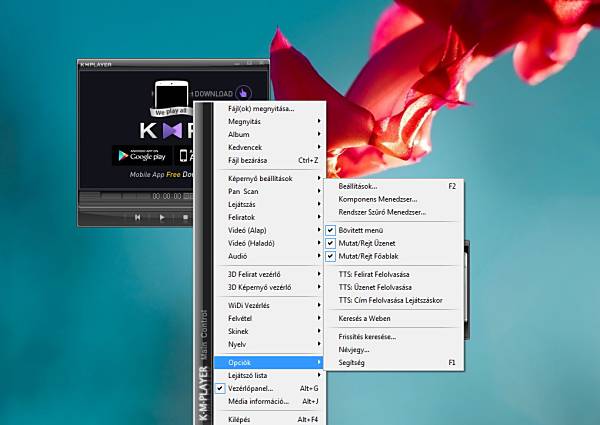Click the K-M-PLAYER logo in banner

167,131
